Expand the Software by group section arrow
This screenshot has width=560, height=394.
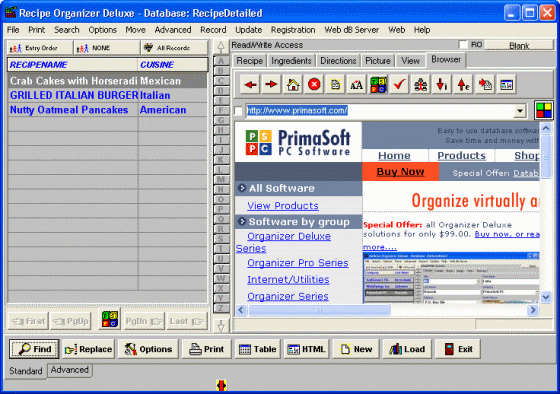pos(242,222)
